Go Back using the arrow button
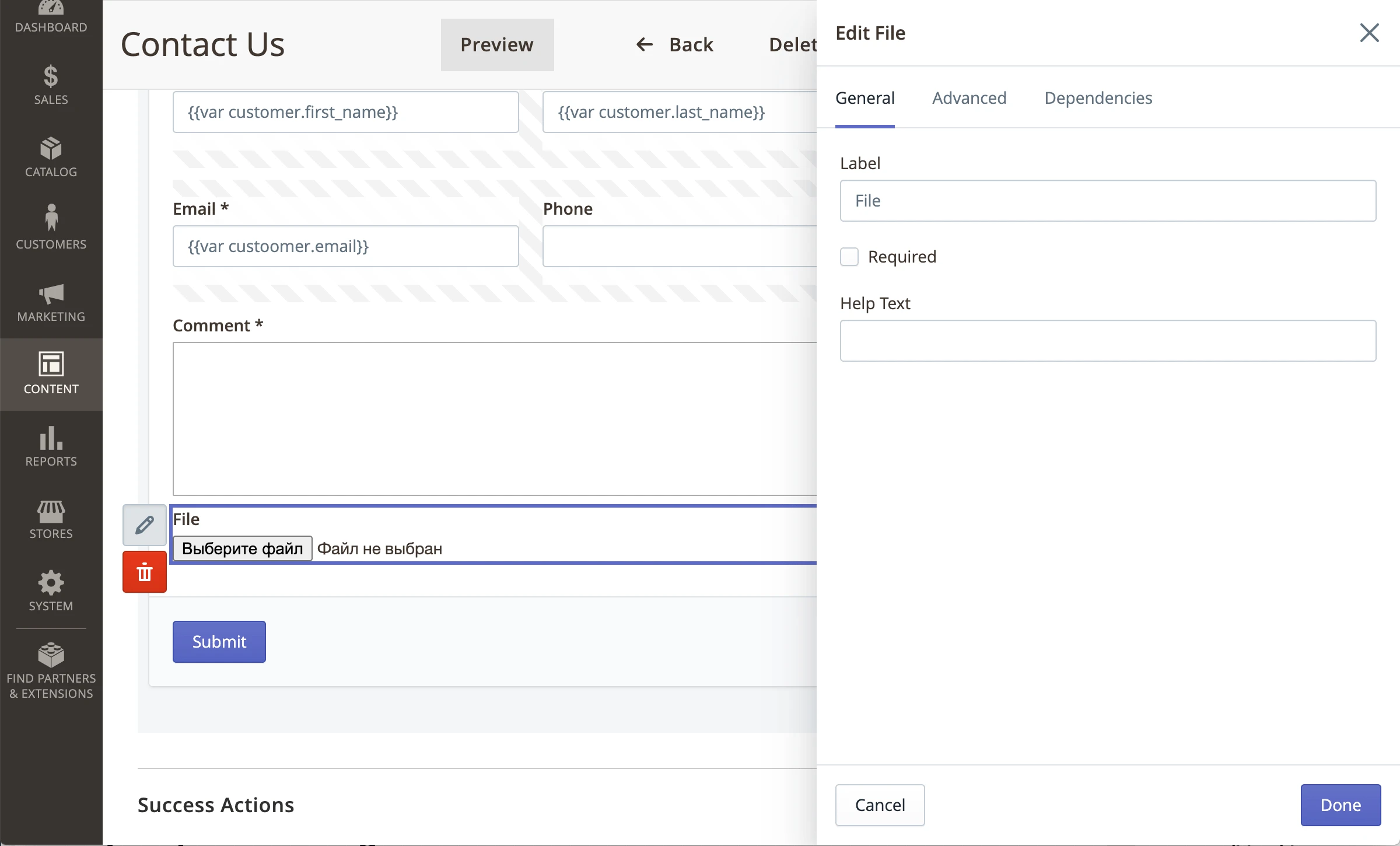The width and height of the screenshot is (1400, 846). pos(674,44)
